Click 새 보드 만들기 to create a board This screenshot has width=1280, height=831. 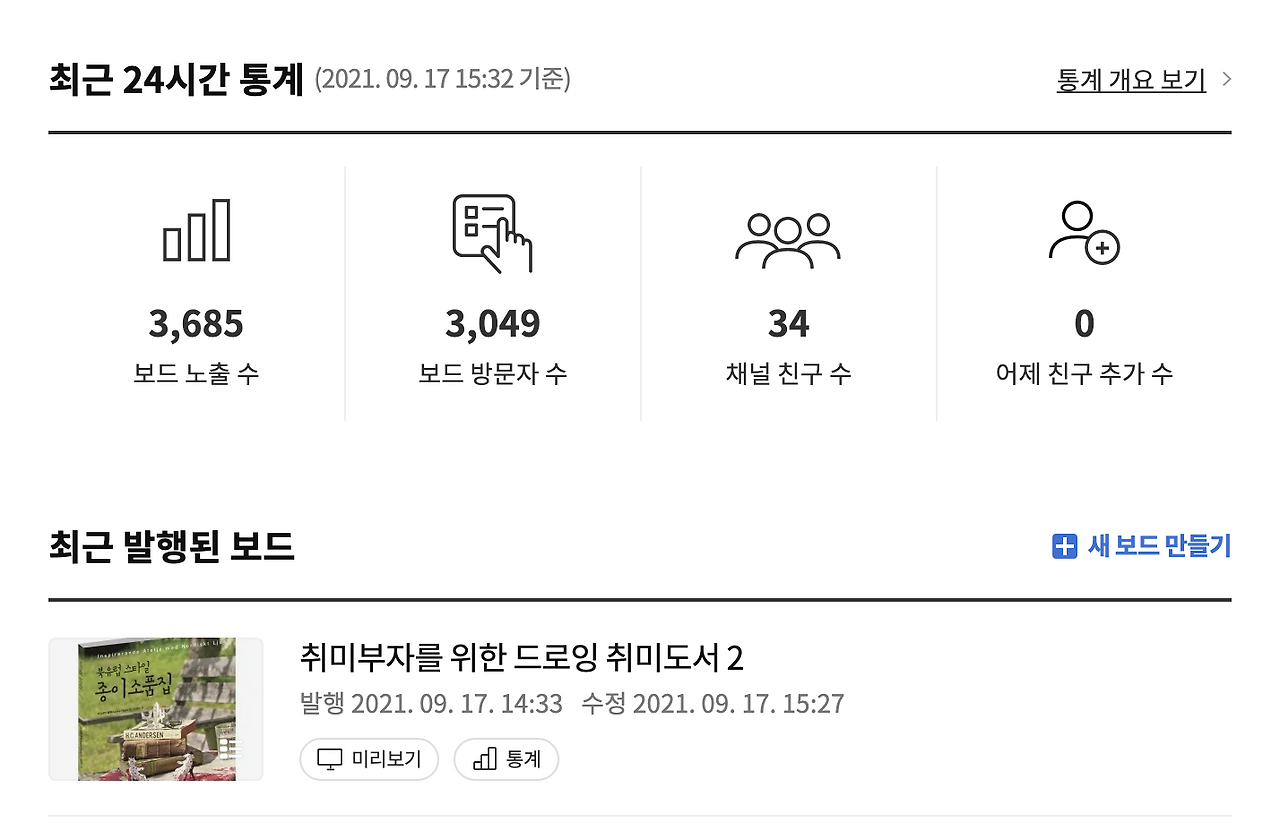coord(1158,546)
